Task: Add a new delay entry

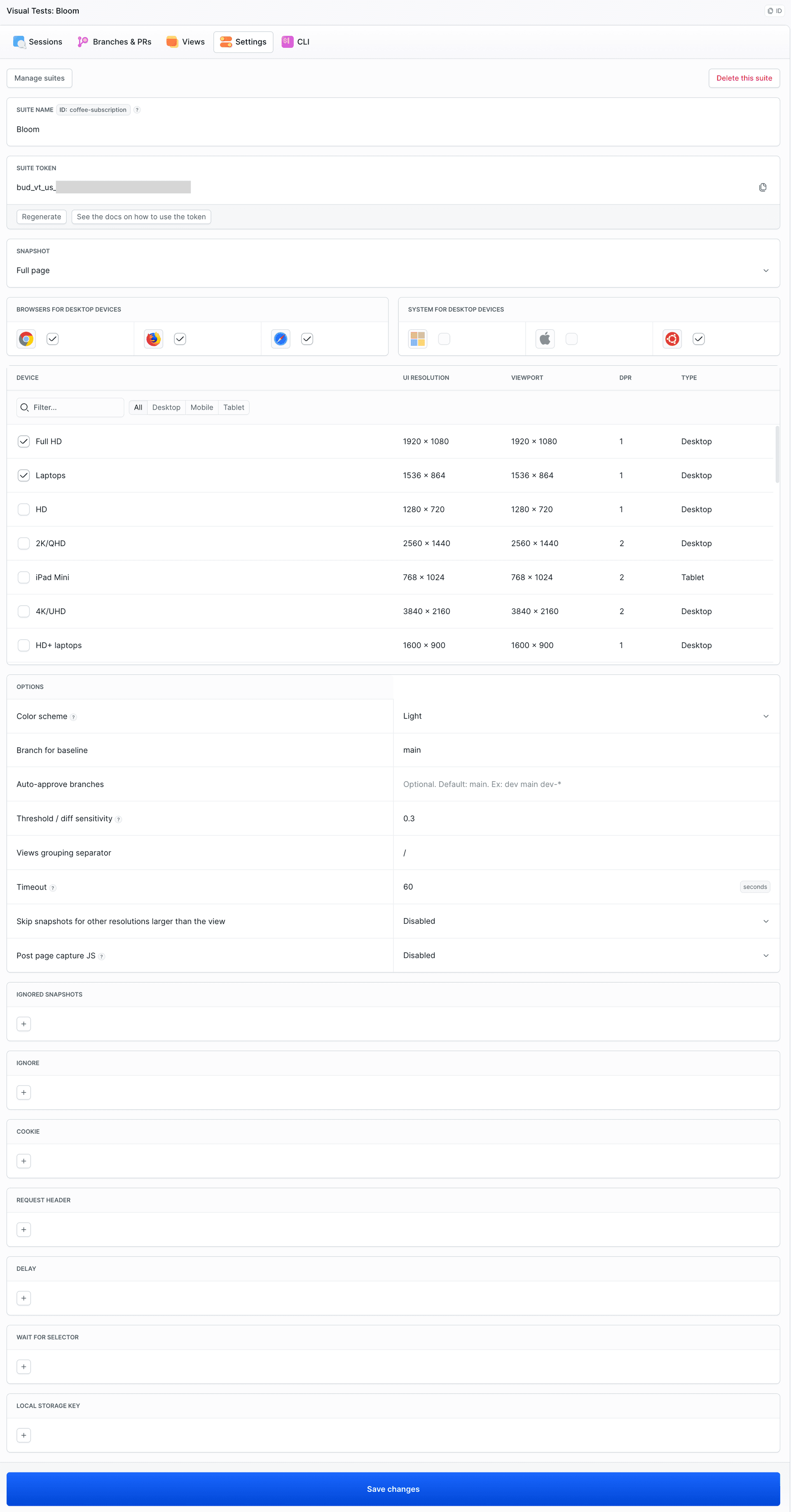Action: pyautogui.click(x=23, y=1298)
